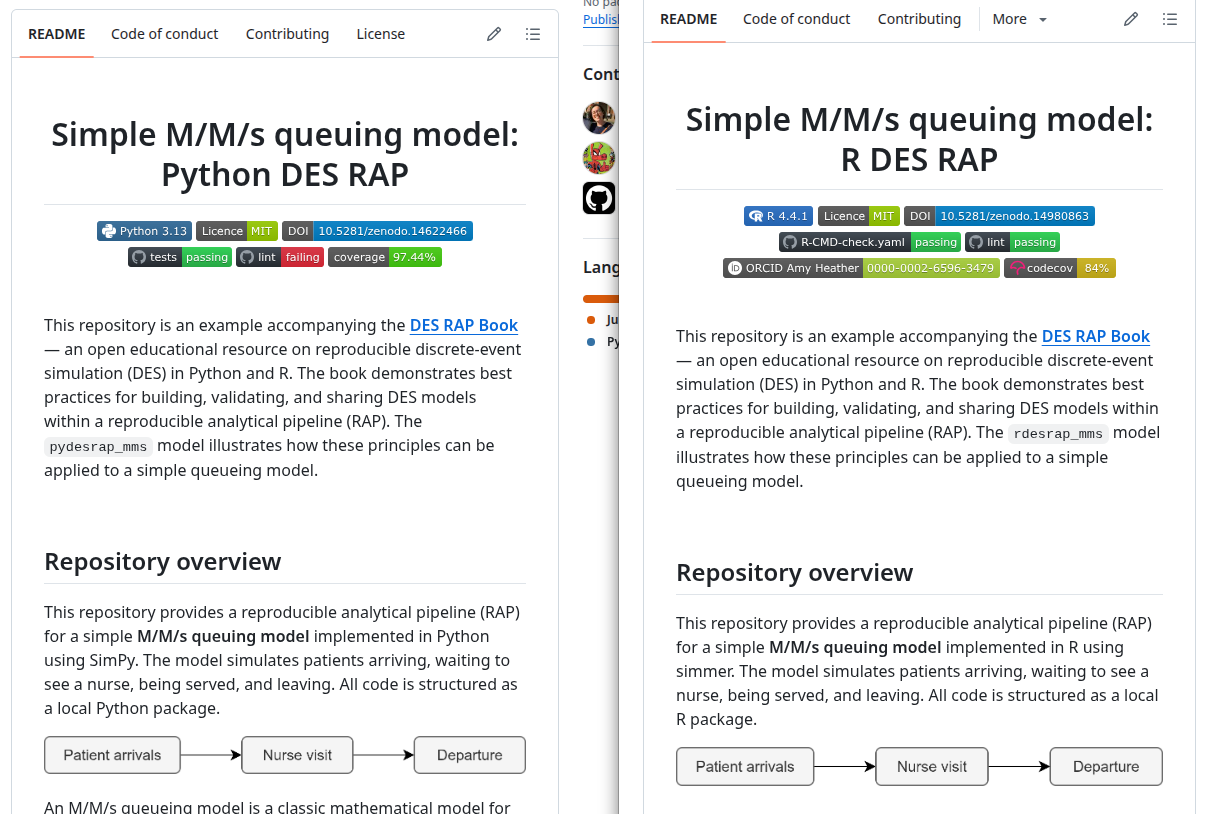Click the Licence MIT badge
This screenshot has height=814, width=1215.
(x=237, y=231)
